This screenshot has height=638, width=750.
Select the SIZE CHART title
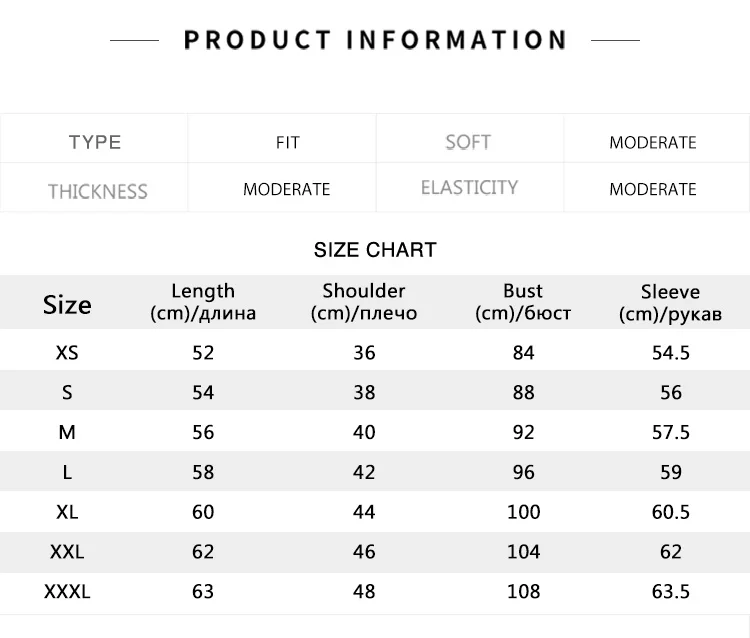point(375,250)
